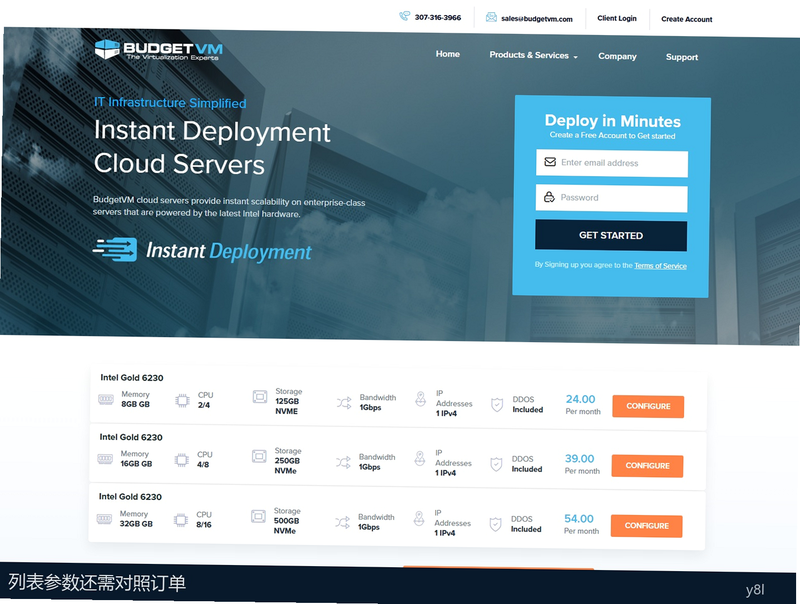Click the storage icon for 125GB NVME
The width and height of the screenshot is (800, 604).
coord(260,396)
